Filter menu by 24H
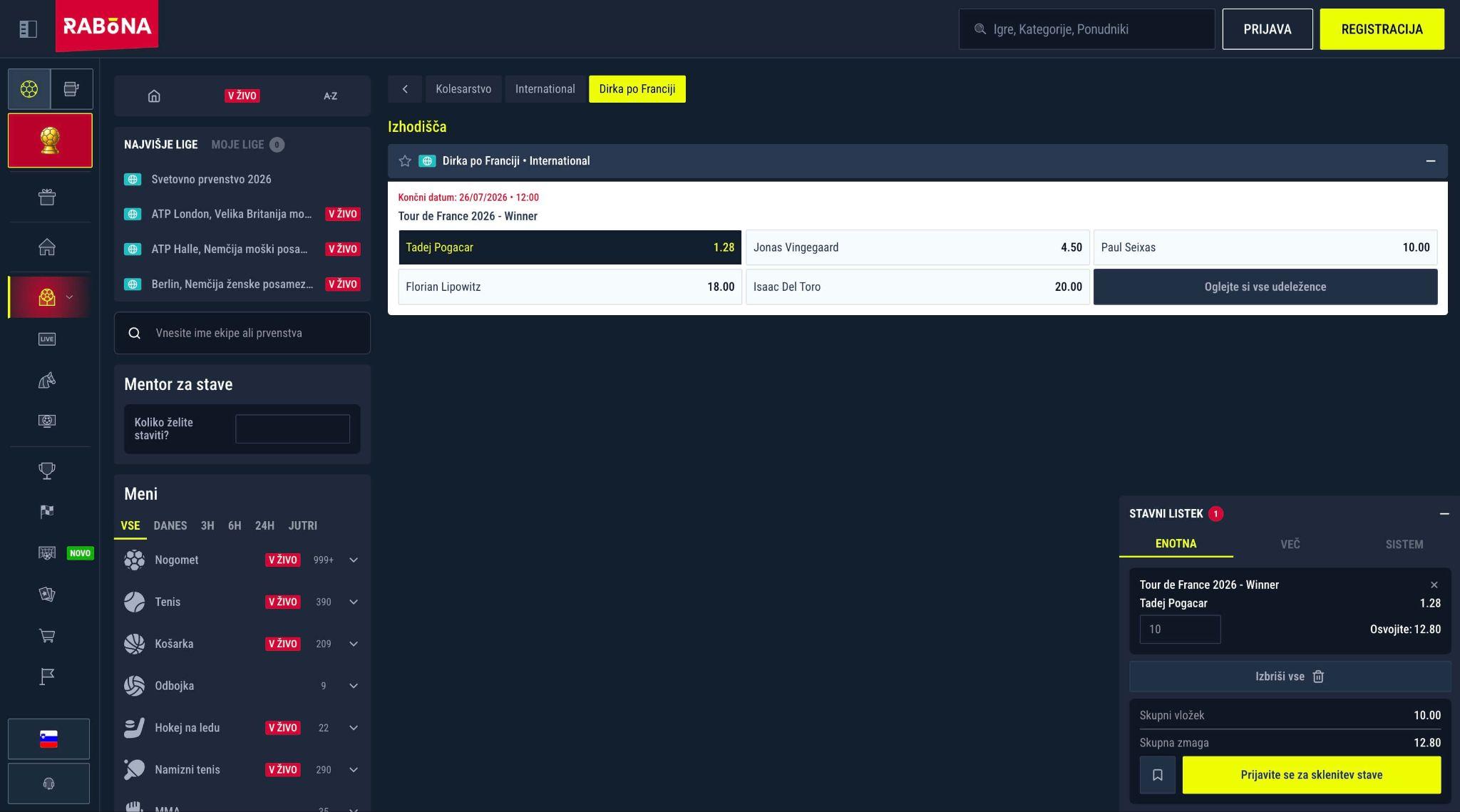The image size is (1460, 812). 264,525
